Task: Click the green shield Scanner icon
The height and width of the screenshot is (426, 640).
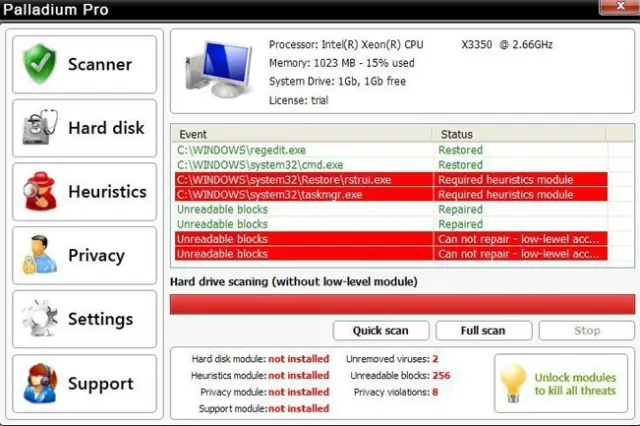Action: click(x=40, y=64)
